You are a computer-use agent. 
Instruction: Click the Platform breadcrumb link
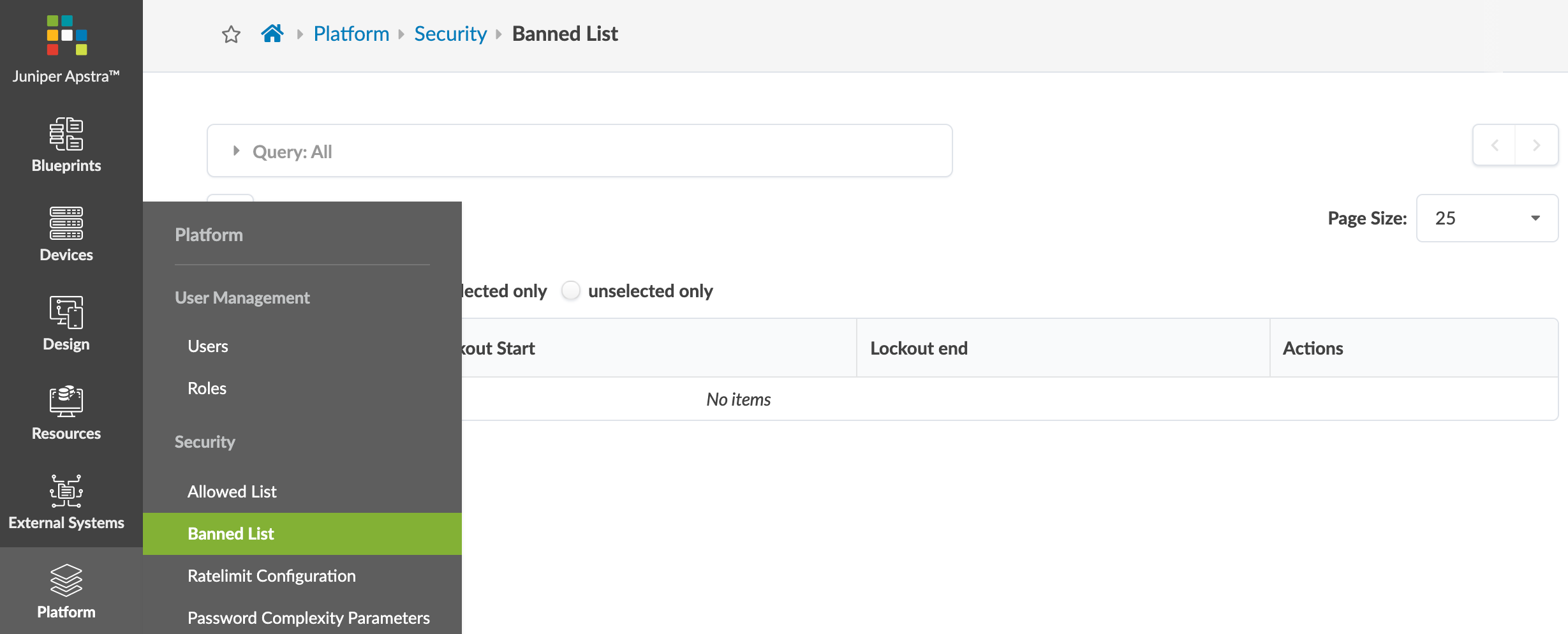coord(351,34)
